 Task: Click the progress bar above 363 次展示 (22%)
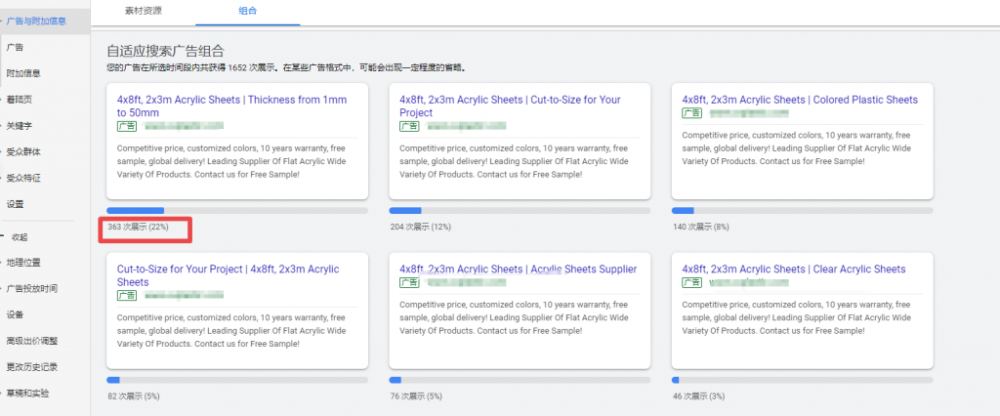tap(237, 211)
